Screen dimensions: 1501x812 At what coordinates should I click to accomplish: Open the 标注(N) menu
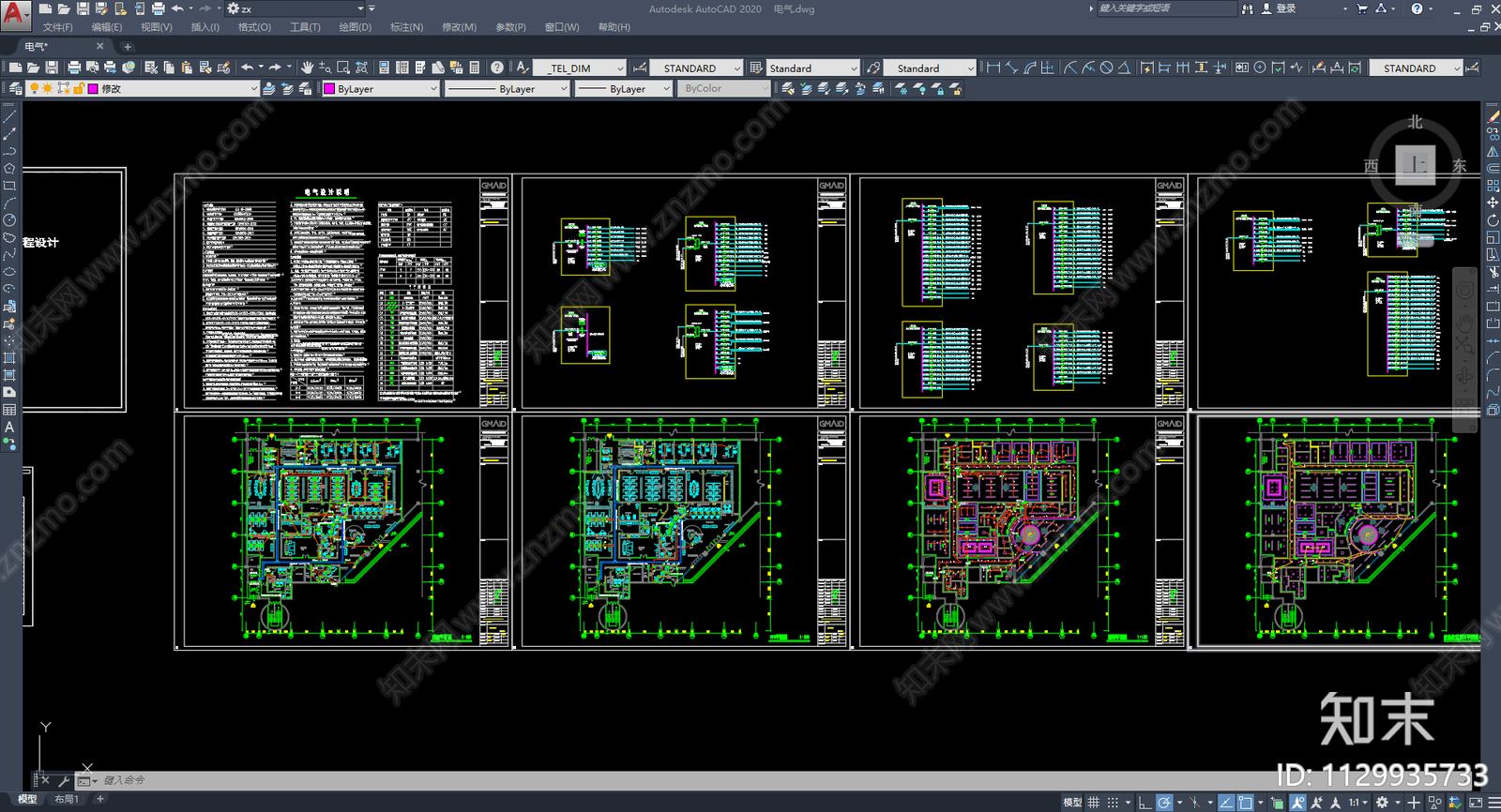(x=406, y=27)
